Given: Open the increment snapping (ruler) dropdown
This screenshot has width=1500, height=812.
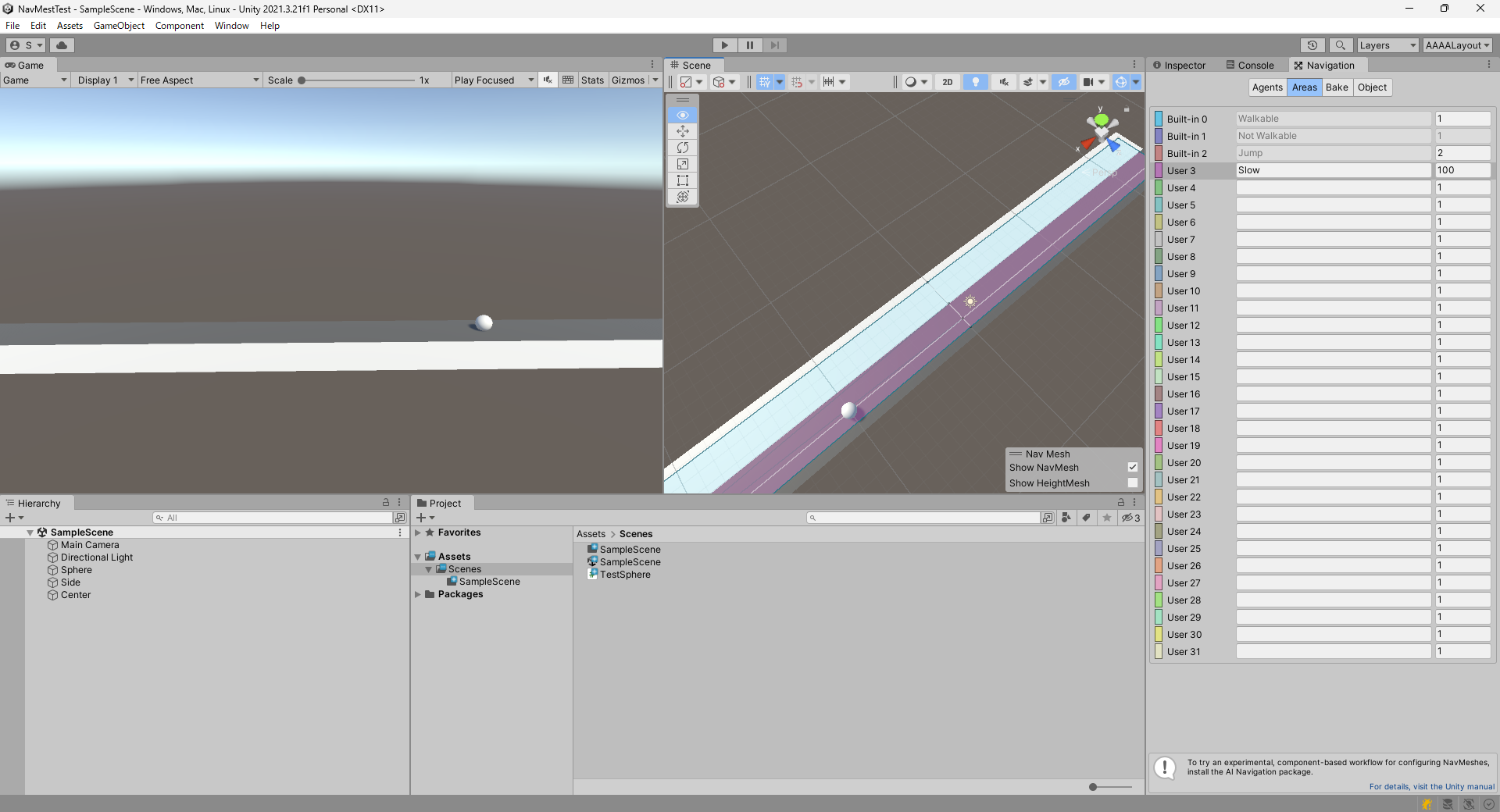Looking at the screenshot, I should [834, 82].
